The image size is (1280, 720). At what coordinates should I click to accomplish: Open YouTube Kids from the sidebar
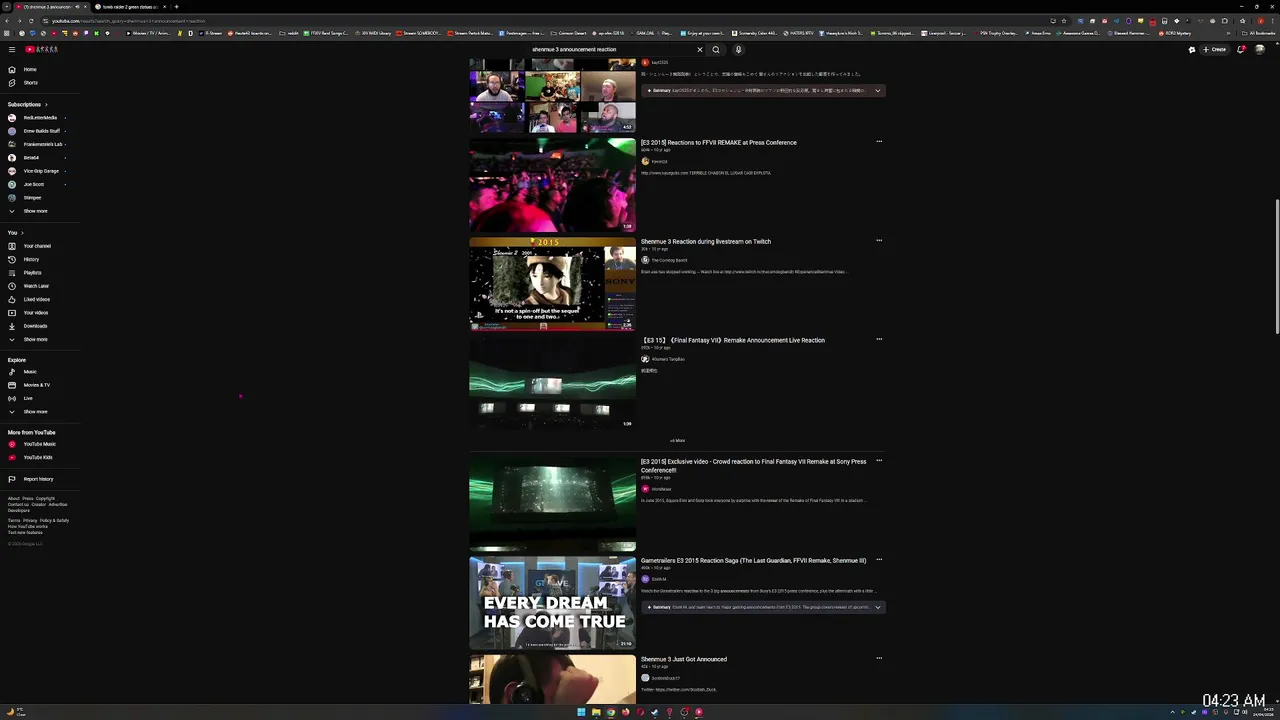coord(40,457)
